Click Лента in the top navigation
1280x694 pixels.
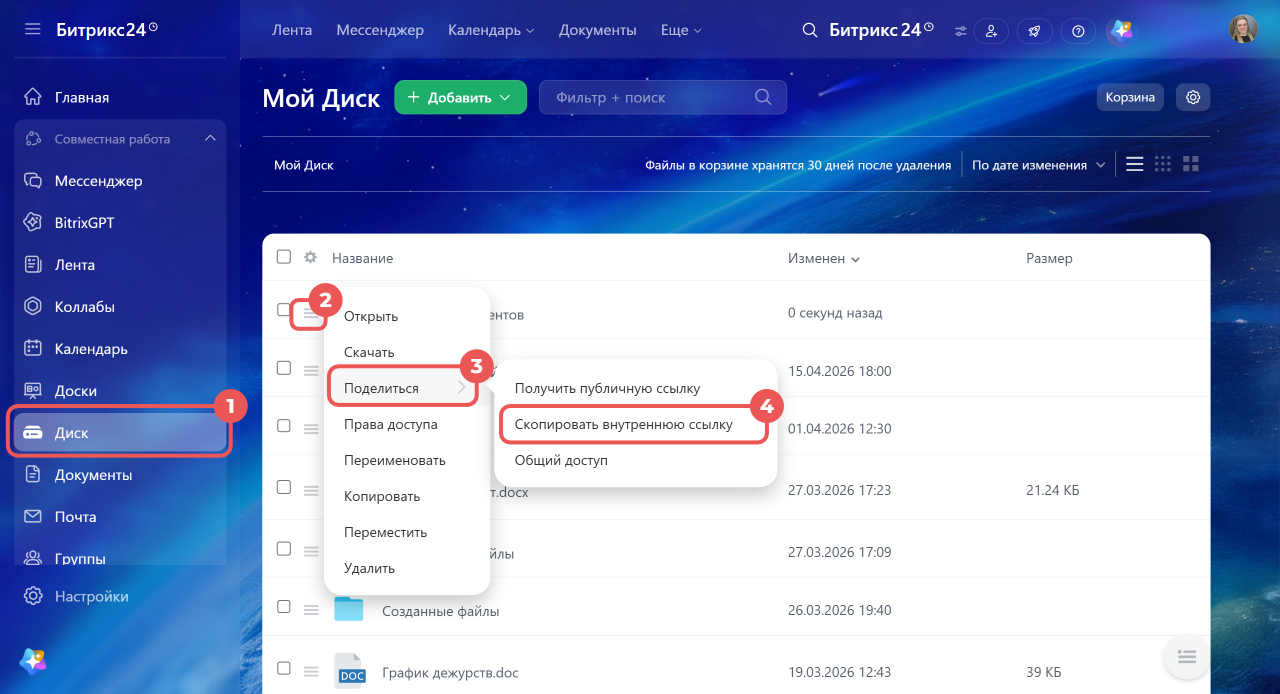292,31
